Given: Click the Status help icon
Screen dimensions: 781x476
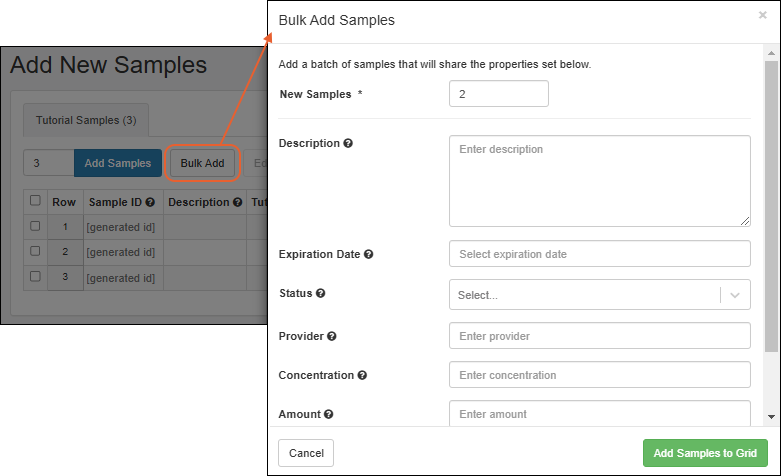Looking at the screenshot, I should click(x=321, y=294).
